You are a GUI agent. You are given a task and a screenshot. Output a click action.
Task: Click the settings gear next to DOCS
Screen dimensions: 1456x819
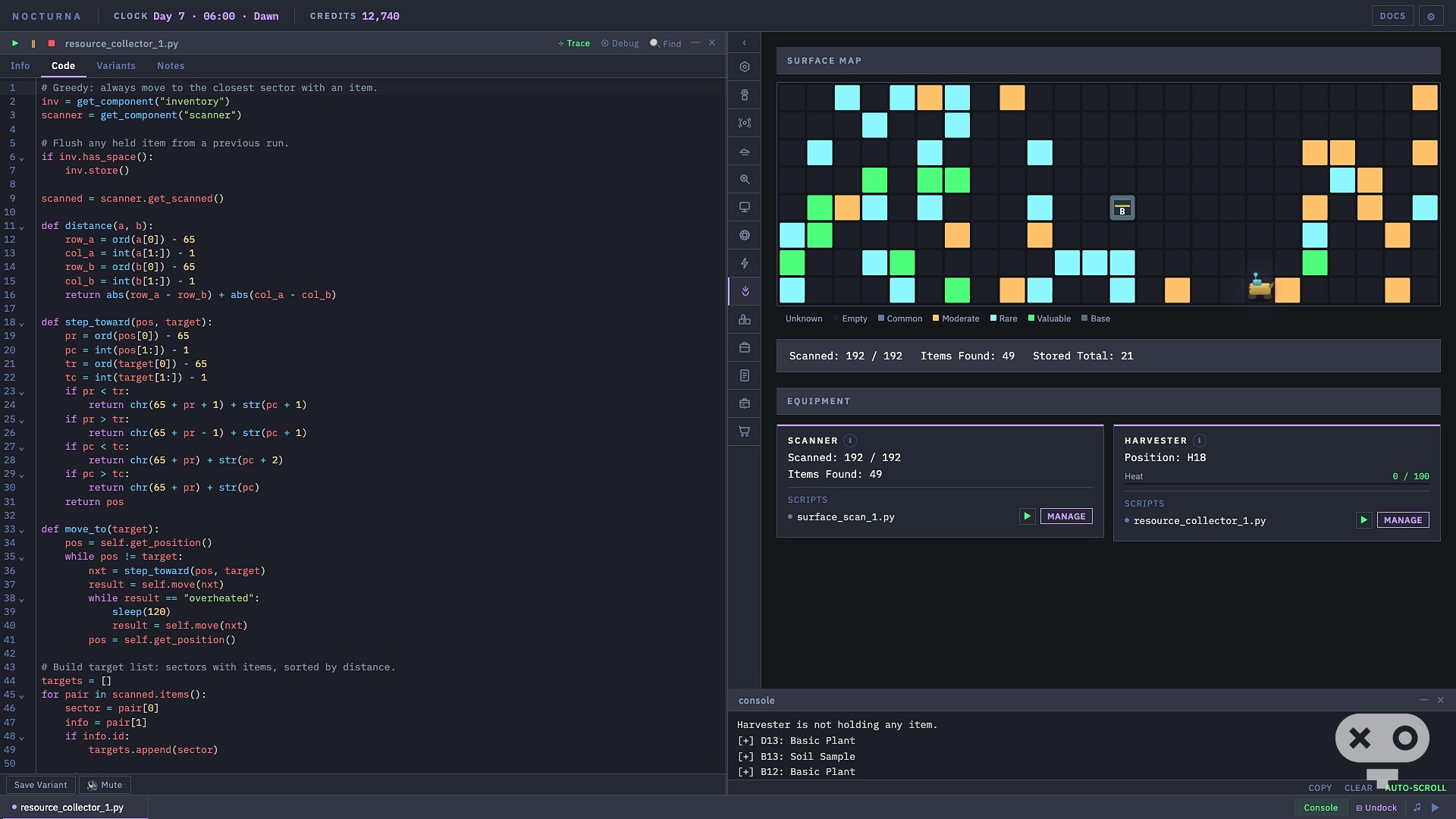(x=1431, y=16)
